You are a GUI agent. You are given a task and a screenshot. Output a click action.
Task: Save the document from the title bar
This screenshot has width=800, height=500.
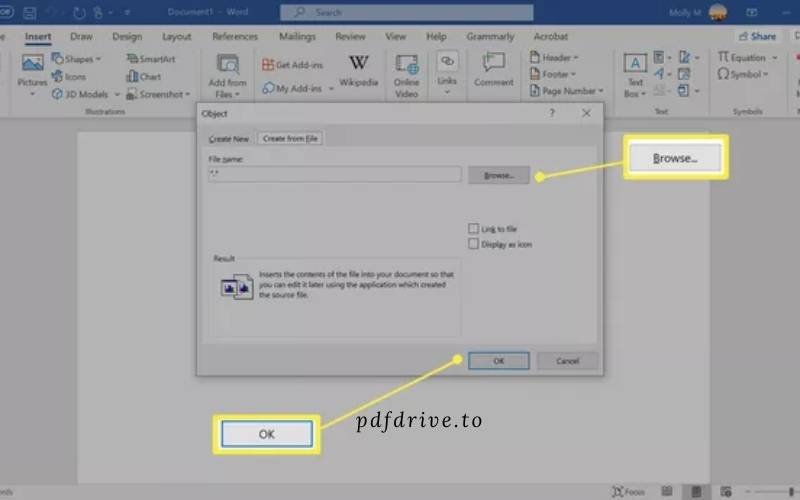(30, 12)
